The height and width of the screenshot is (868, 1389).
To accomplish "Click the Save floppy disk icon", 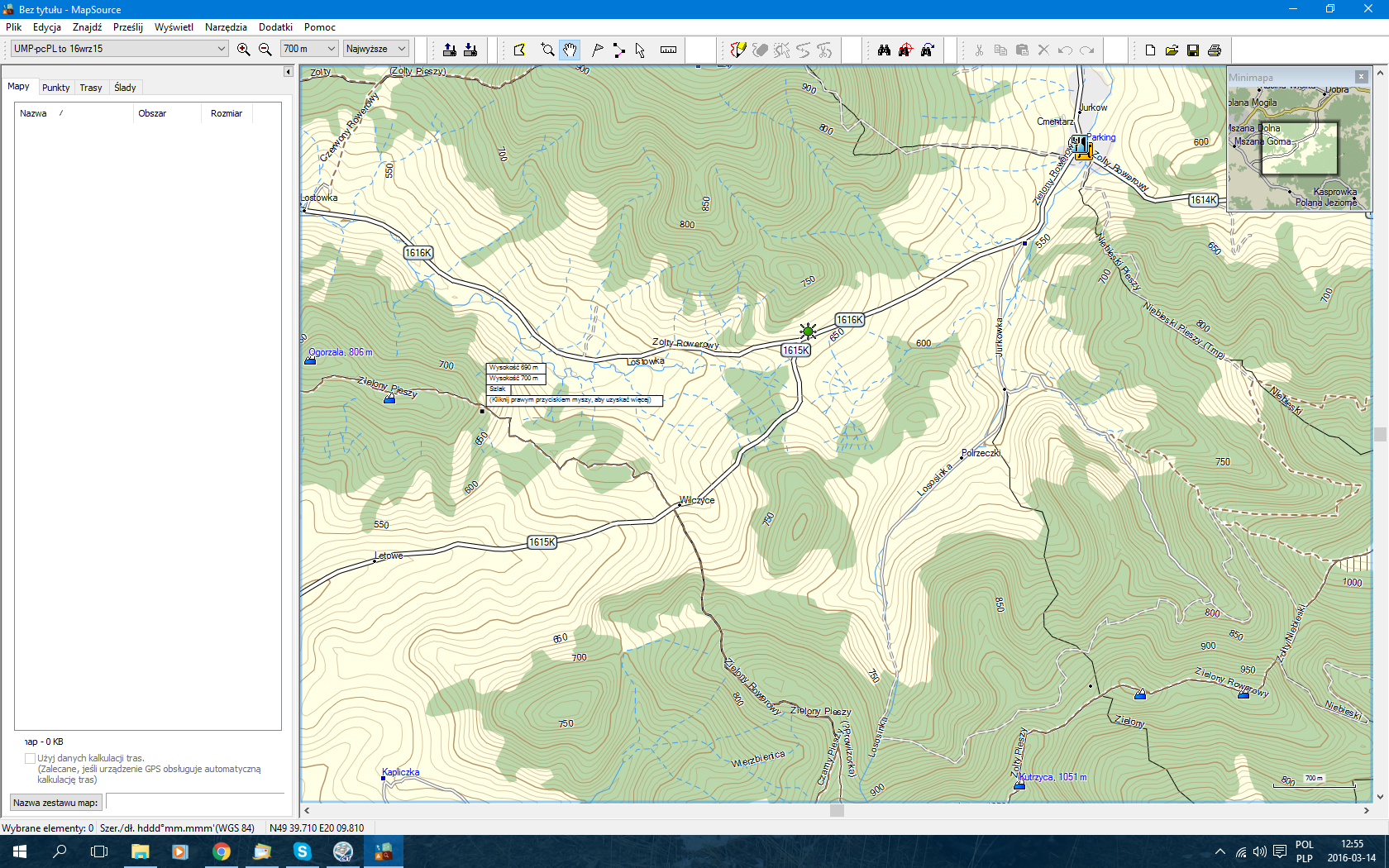I will point(1193,50).
